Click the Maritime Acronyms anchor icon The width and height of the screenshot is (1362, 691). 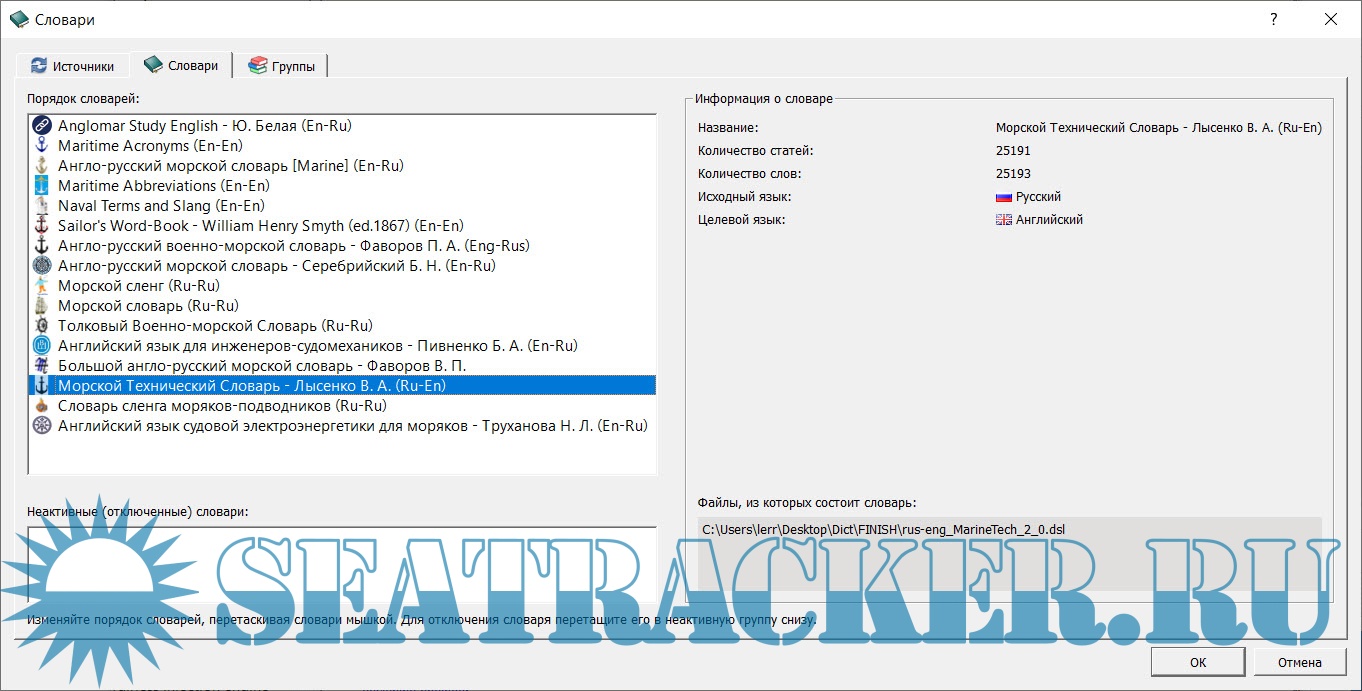click(x=42, y=146)
